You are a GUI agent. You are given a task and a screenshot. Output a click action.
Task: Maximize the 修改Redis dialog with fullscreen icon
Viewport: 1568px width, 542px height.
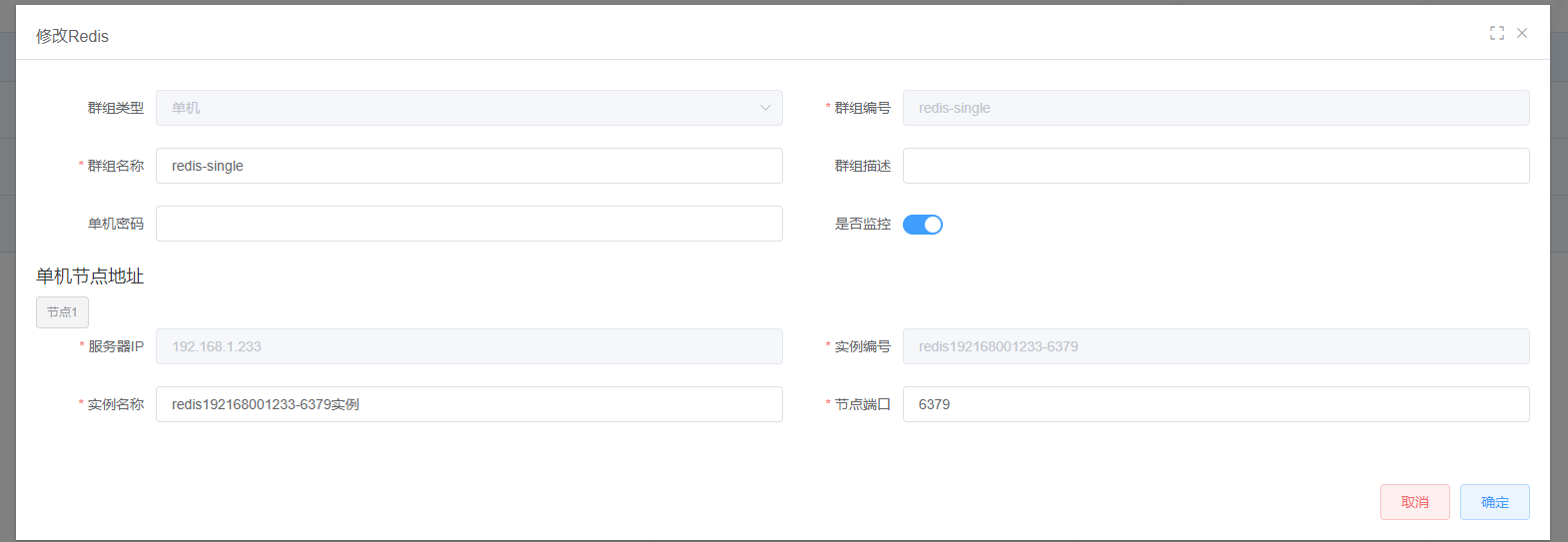click(1496, 33)
